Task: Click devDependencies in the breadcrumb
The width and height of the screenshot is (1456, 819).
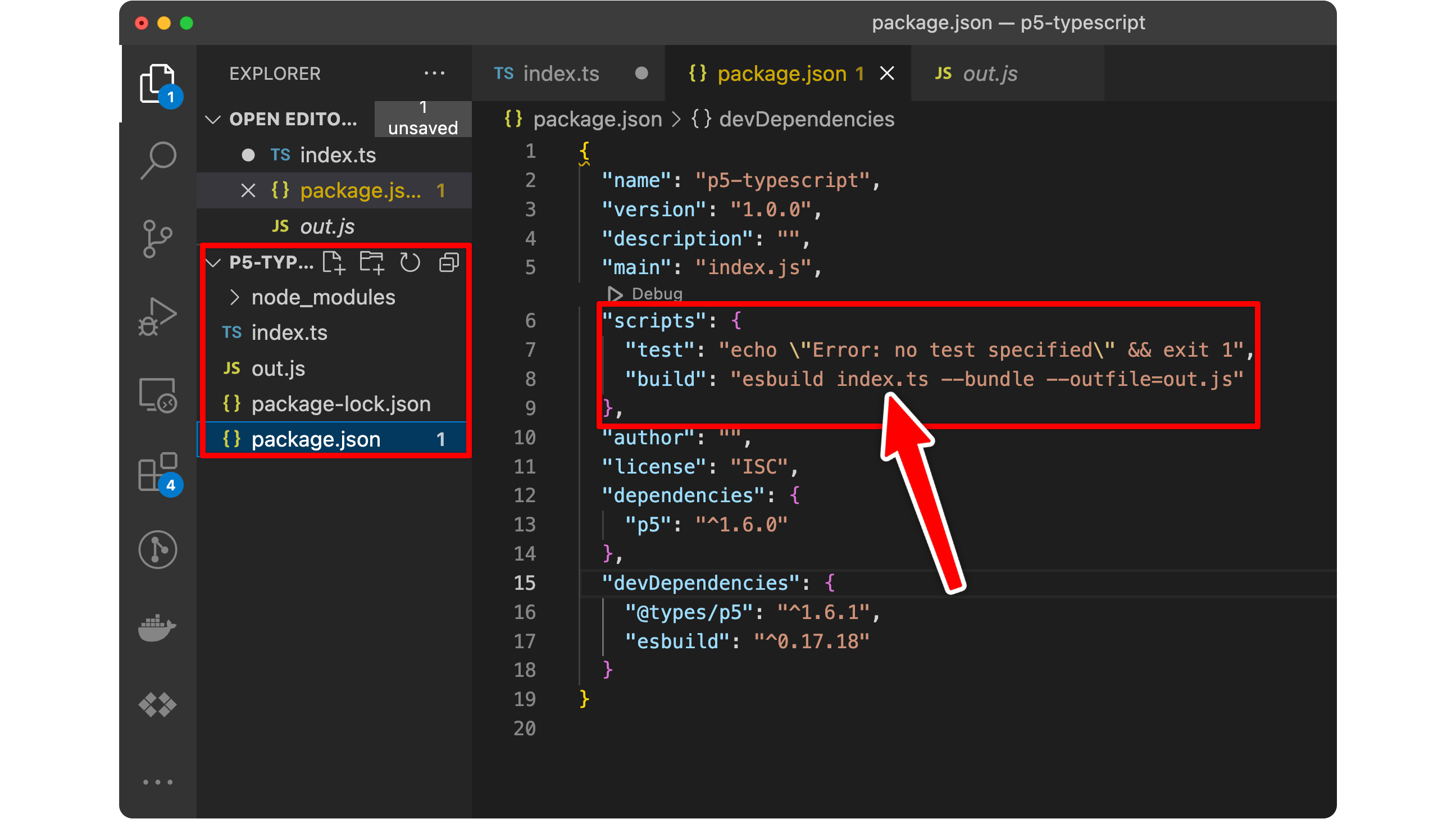Action: click(807, 119)
